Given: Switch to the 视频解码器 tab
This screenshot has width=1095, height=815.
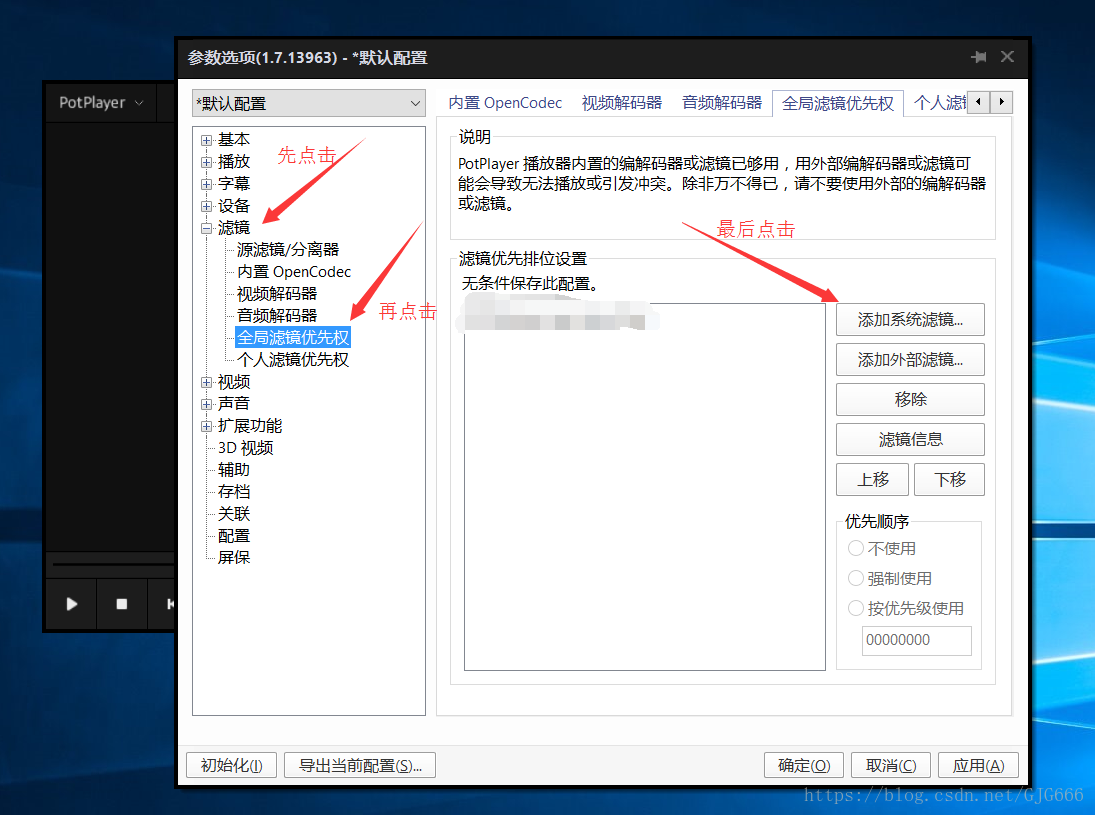Looking at the screenshot, I should click(x=622, y=103).
